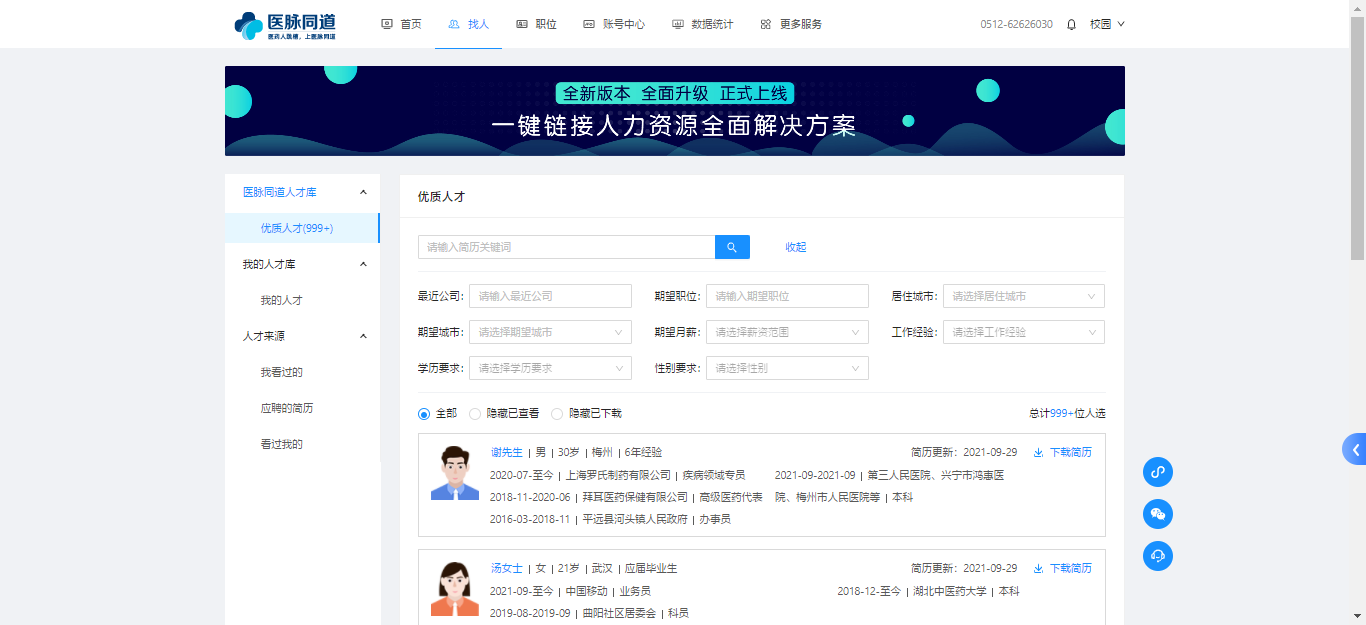Screen dimensions: 1366x625
Task: Click the customer service headset icon
Action: pos(1157,556)
